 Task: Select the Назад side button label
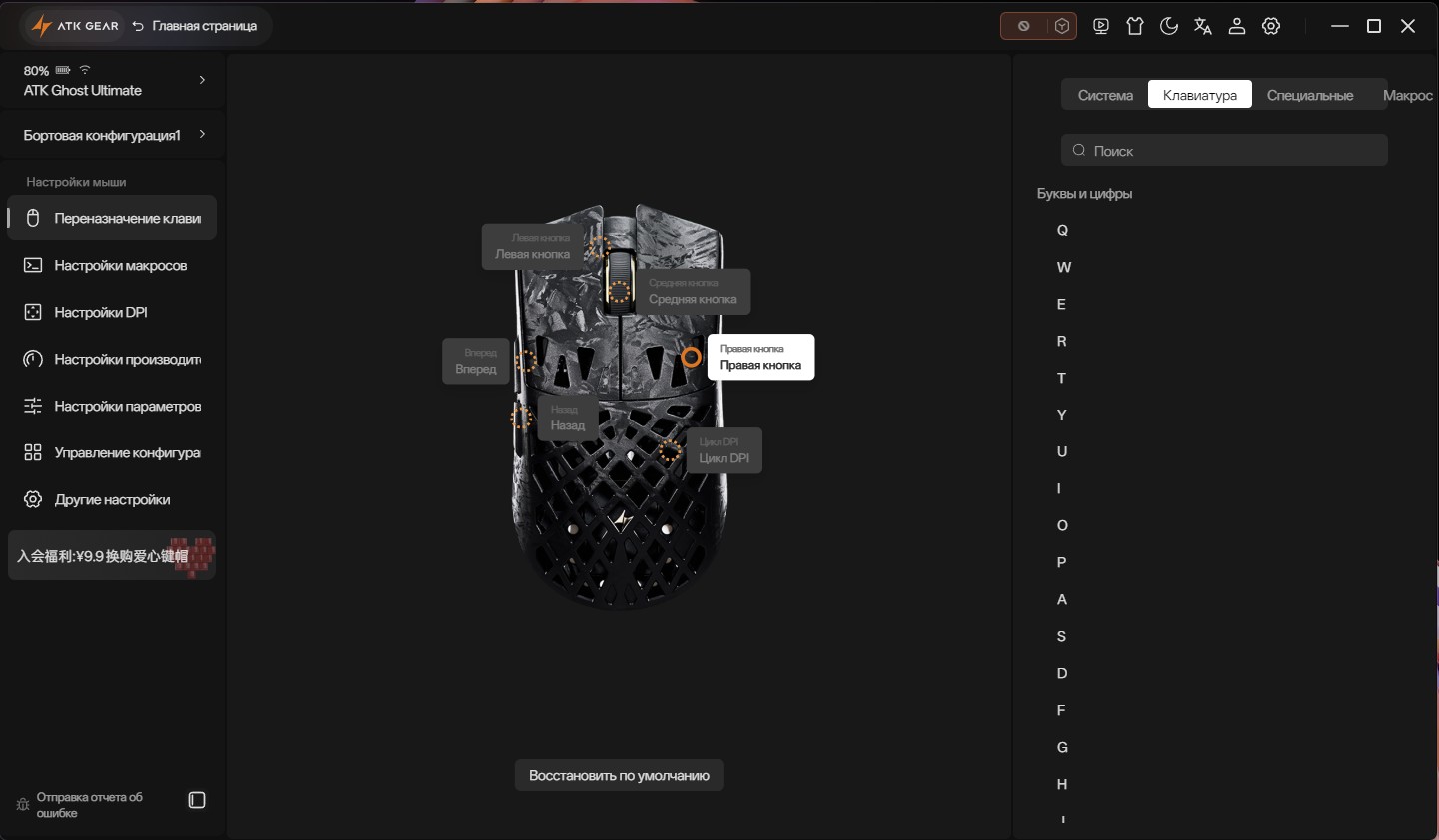tap(568, 418)
